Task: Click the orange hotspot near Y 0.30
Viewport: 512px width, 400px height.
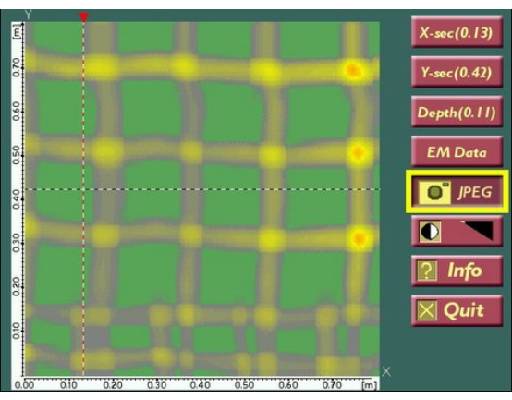Action: tap(359, 238)
